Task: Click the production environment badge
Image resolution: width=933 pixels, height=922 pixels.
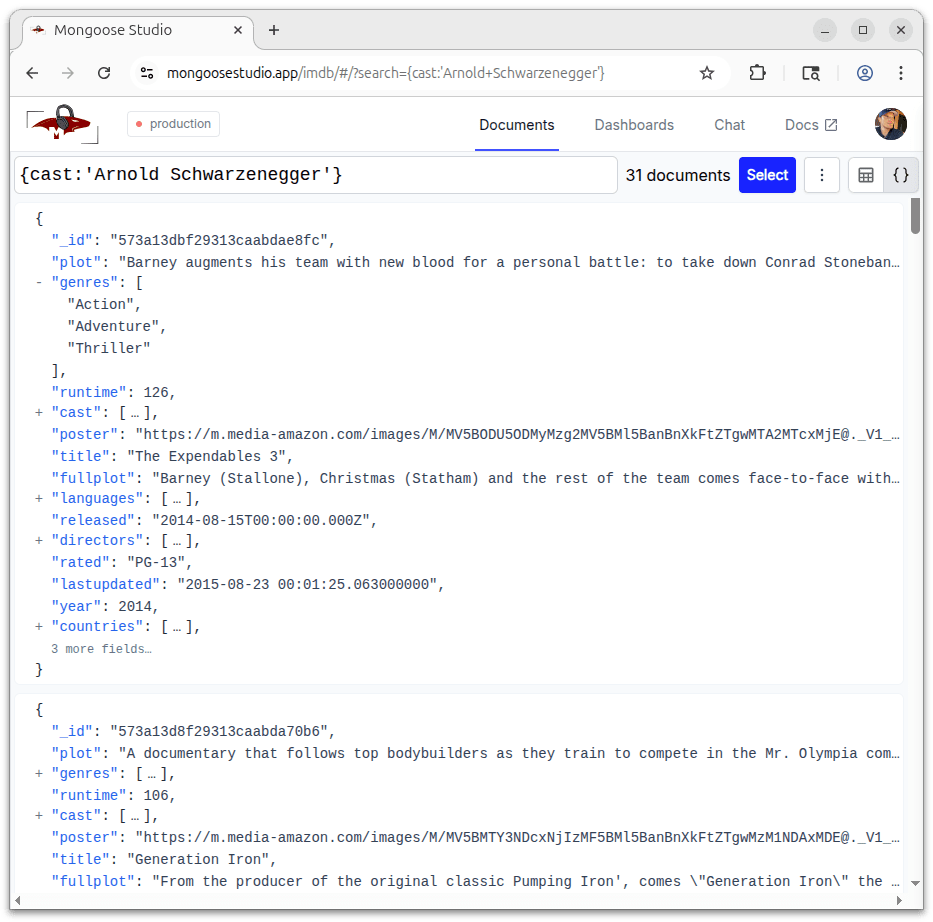Action: 173,124
